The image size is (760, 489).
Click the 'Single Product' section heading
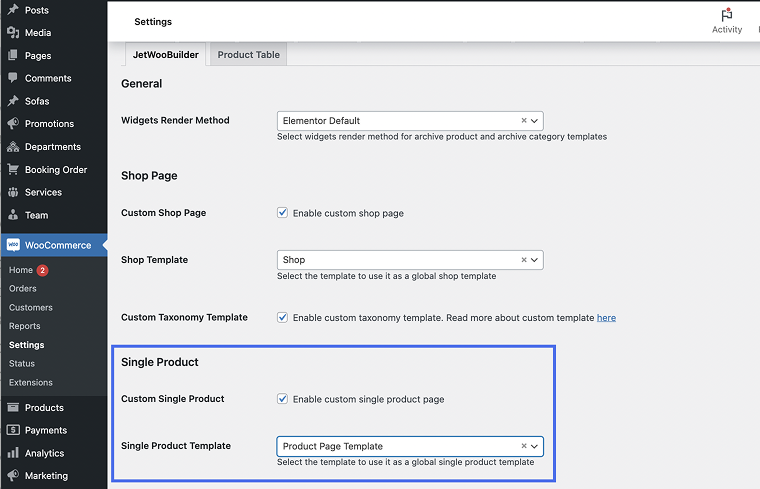(x=159, y=362)
